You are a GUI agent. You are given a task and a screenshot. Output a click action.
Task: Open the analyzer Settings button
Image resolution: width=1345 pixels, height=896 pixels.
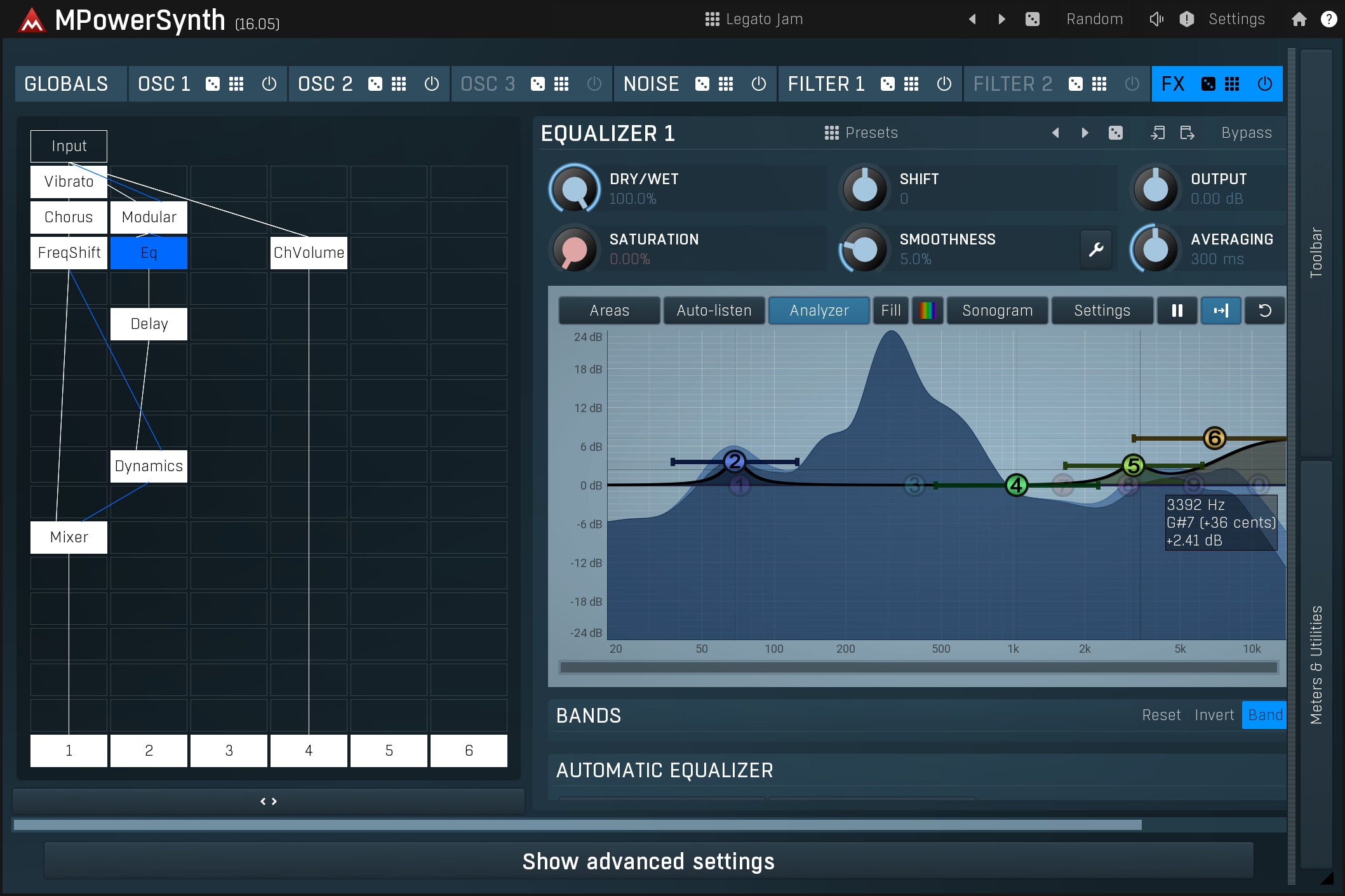tap(1102, 311)
